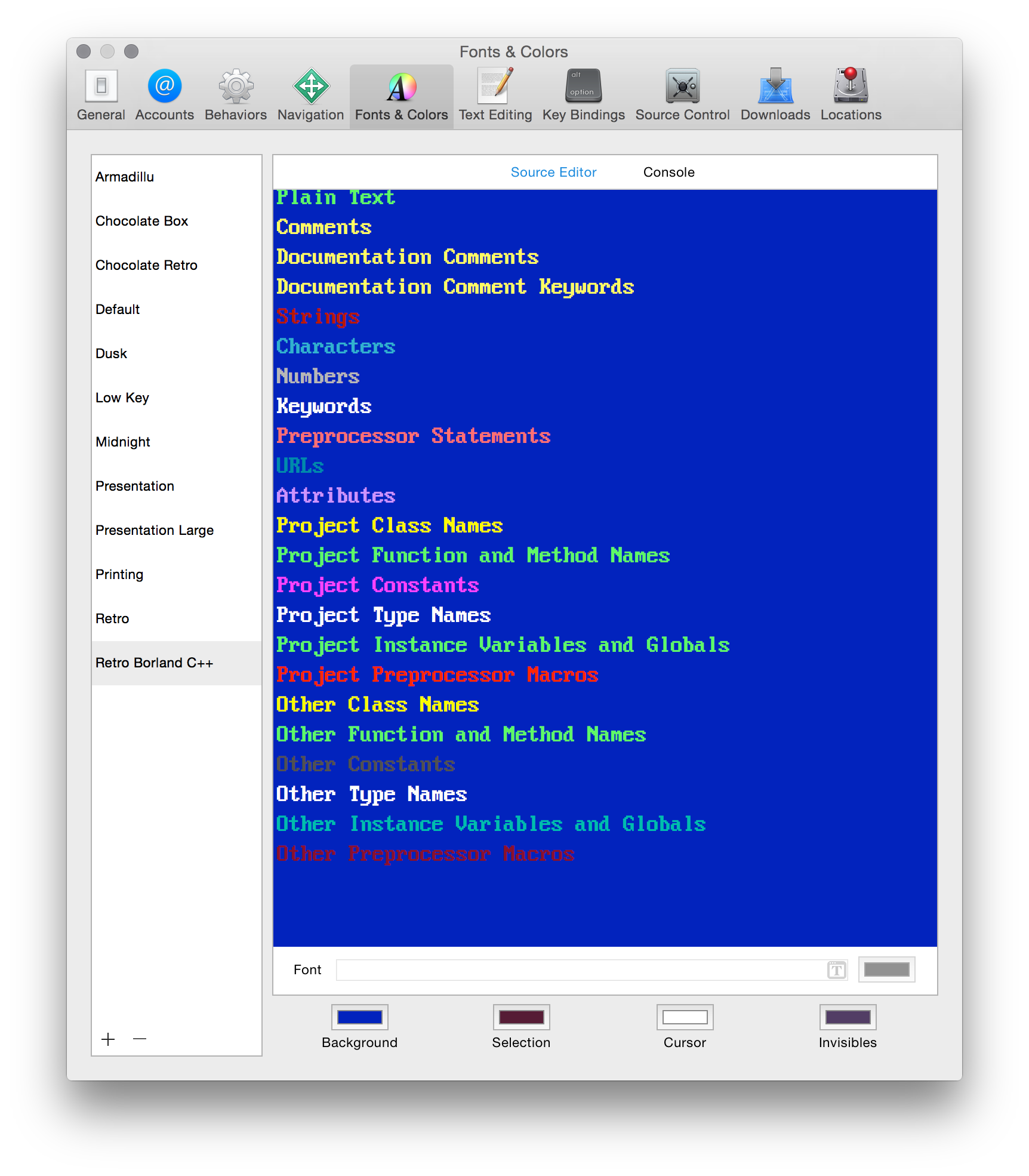Select URLs syntax row
Image resolution: width=1029 pixels, height=1176 pixels.
[605, 466]
